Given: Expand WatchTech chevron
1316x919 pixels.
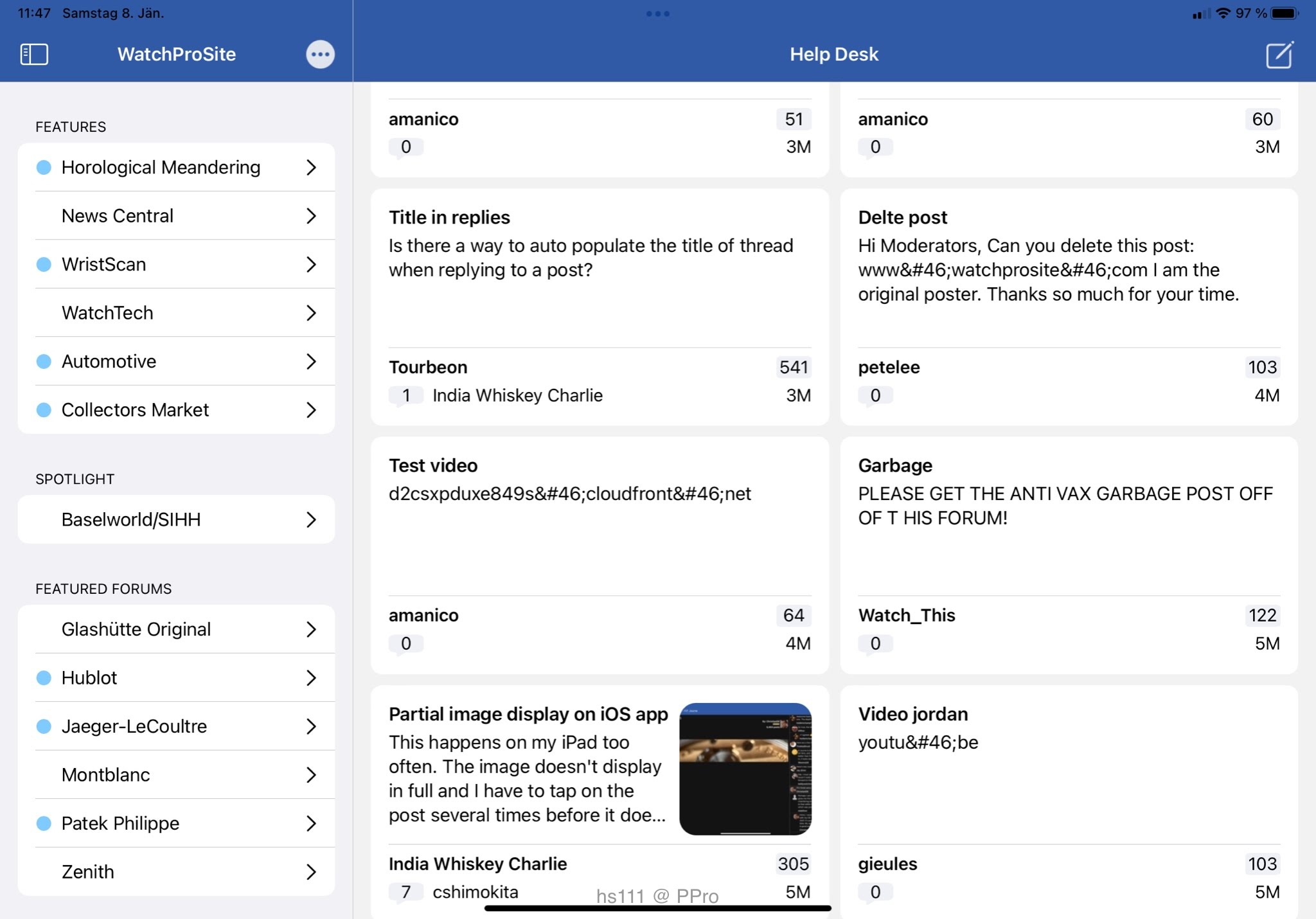Looking at the screenshot, I should pos(312,313).
